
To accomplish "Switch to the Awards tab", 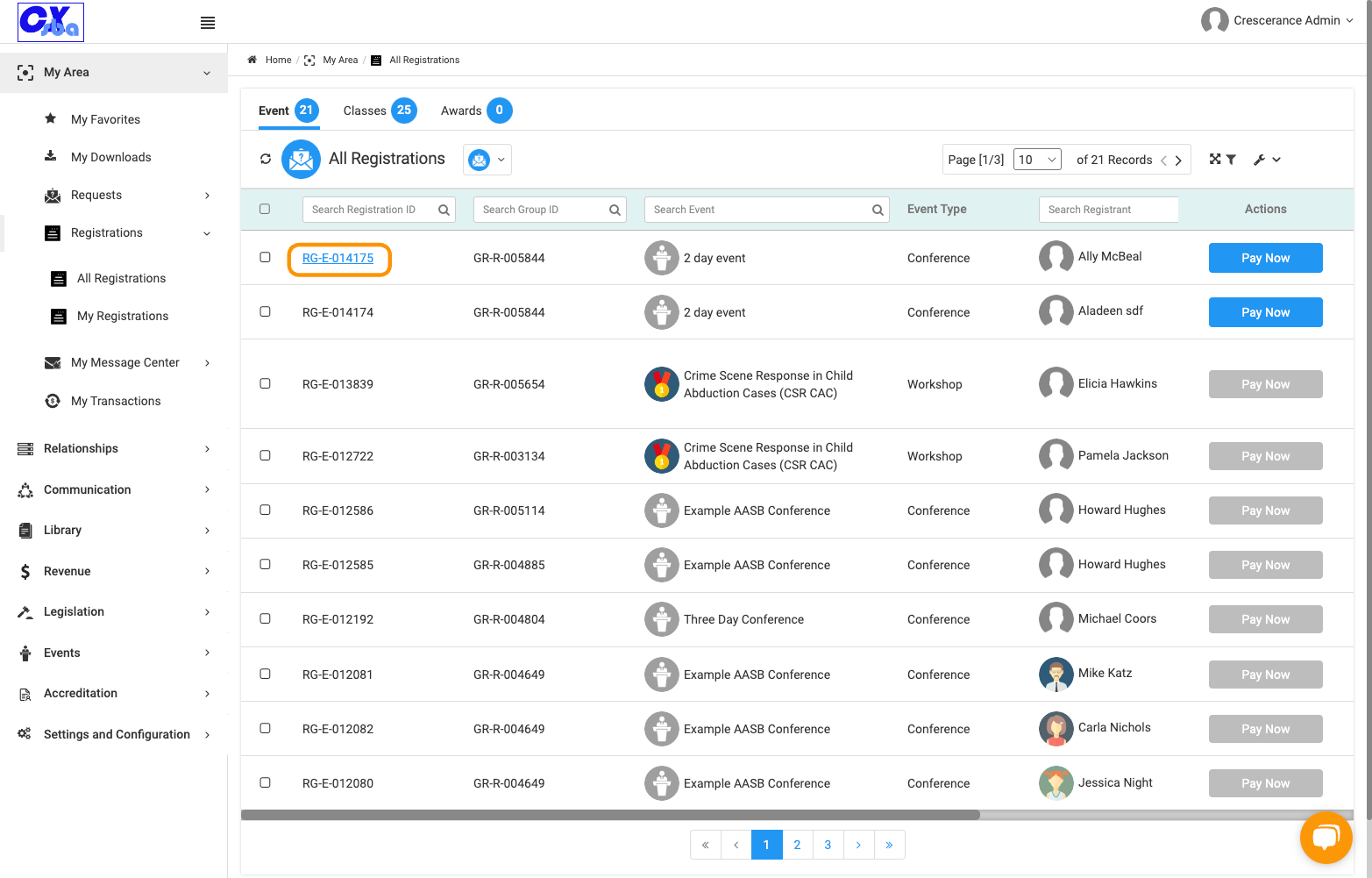I will click(x=476, y=111).
